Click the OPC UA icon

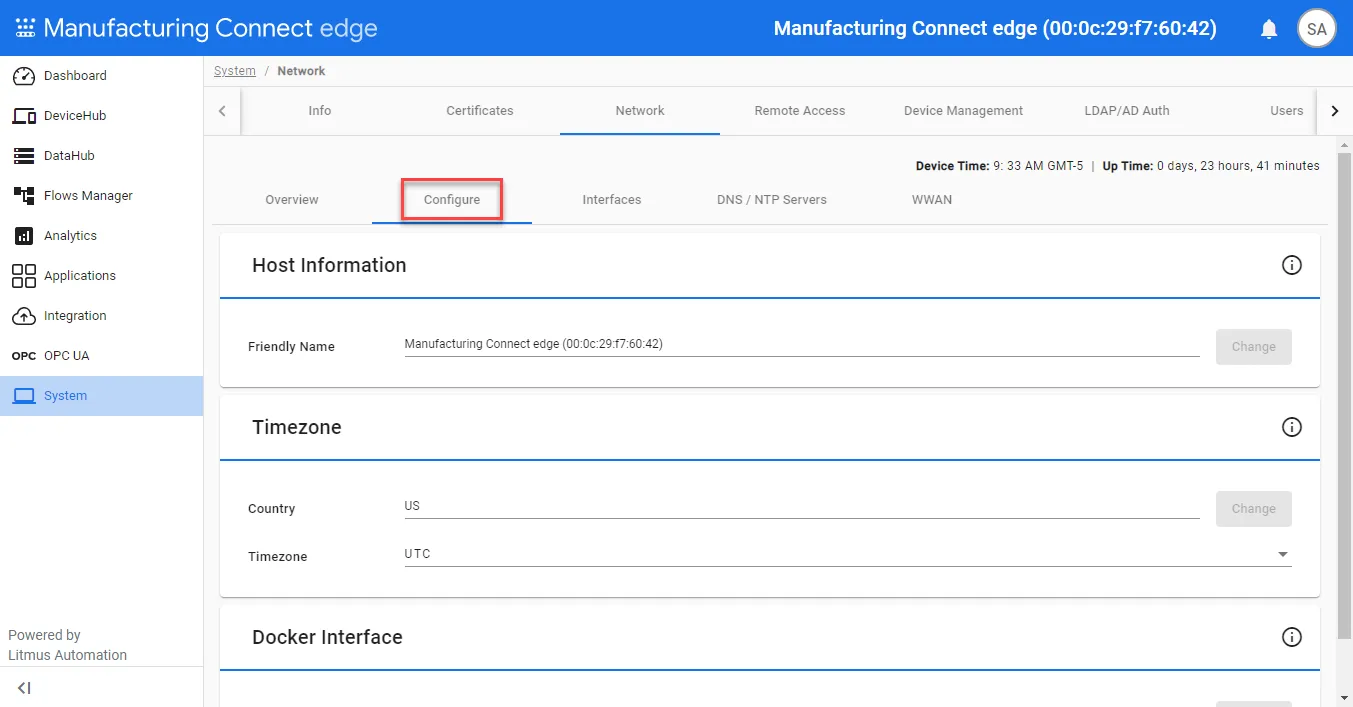point(24,356)
